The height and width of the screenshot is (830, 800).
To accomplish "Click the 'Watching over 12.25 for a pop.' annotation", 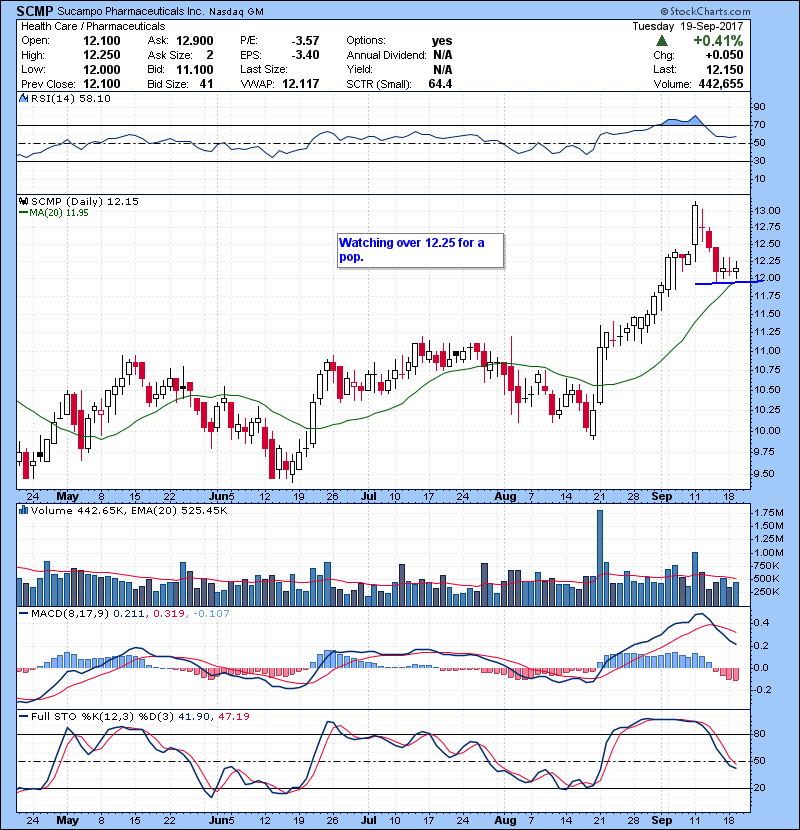I will tap(420, 250).
